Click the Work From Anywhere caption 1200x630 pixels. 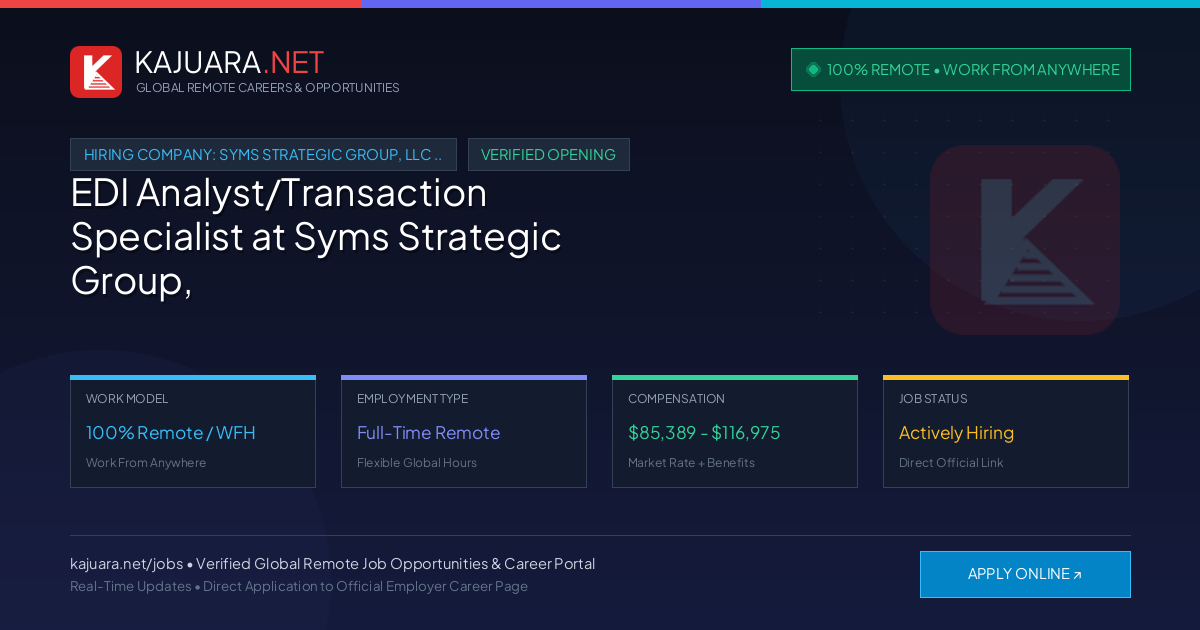[x=146, y=463]
